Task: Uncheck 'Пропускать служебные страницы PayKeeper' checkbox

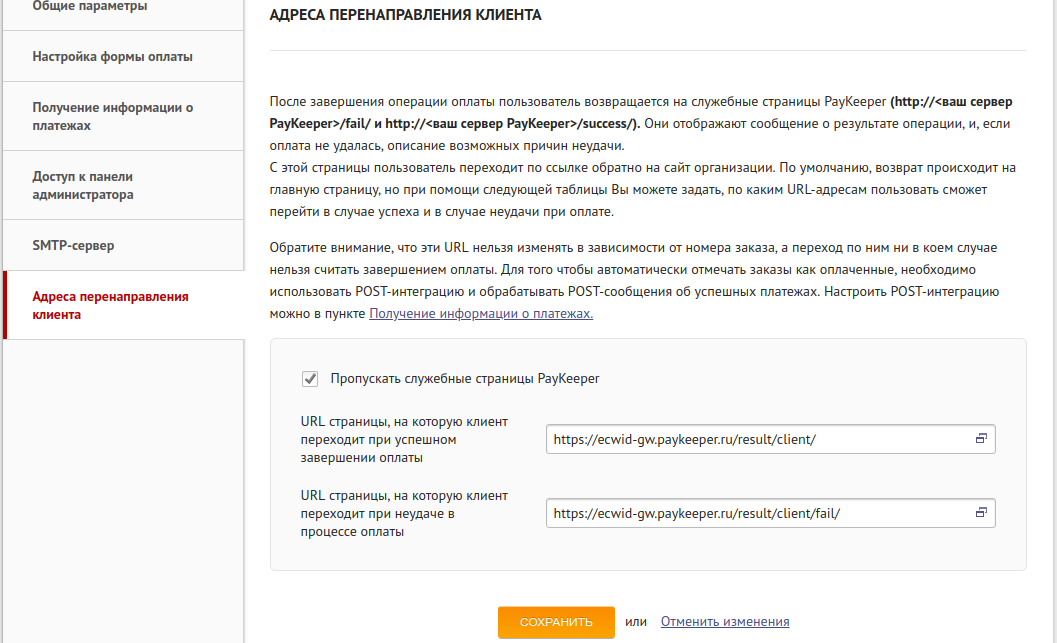Action: [310, 379]
